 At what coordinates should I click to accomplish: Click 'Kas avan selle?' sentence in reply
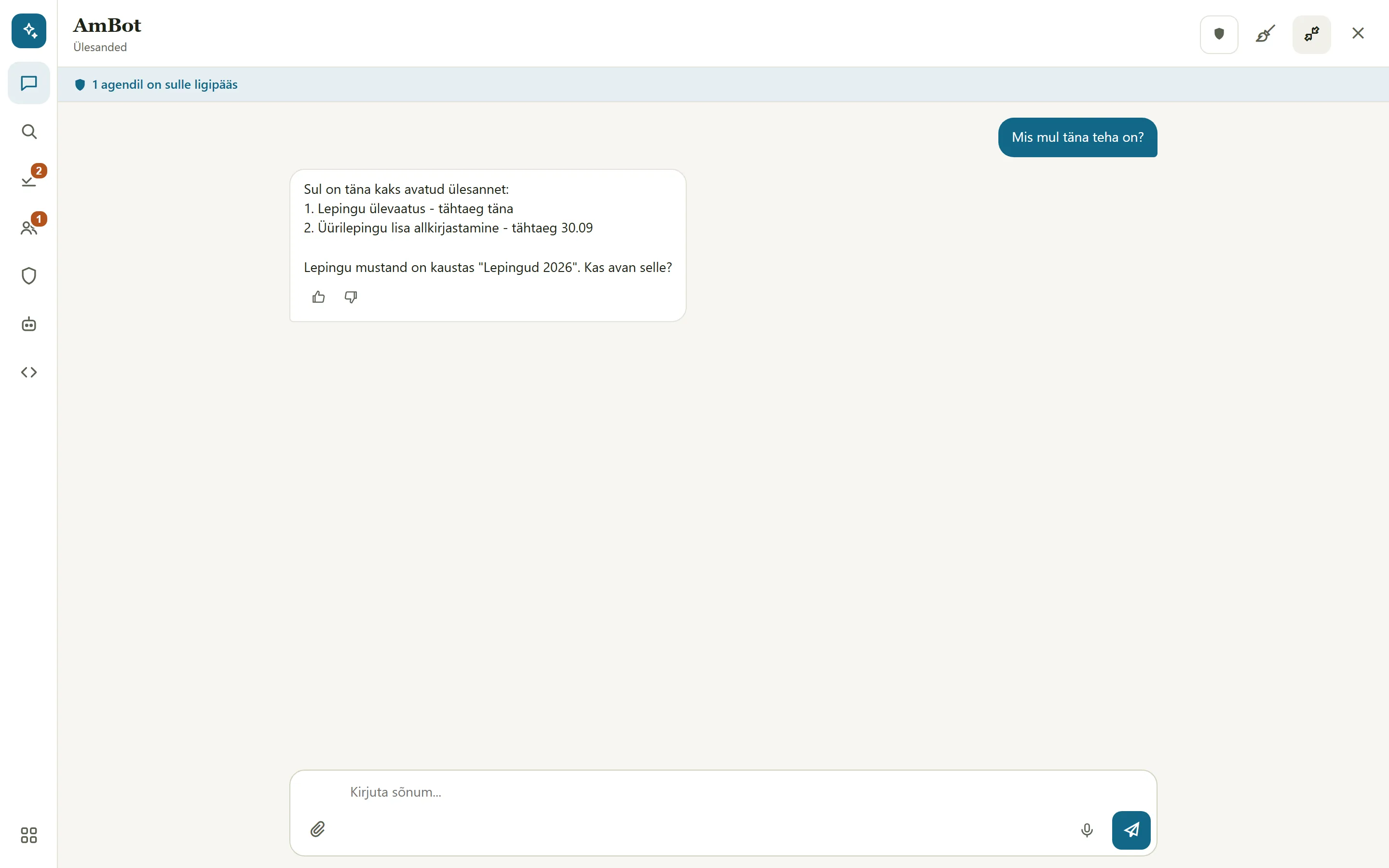point(628,268)
